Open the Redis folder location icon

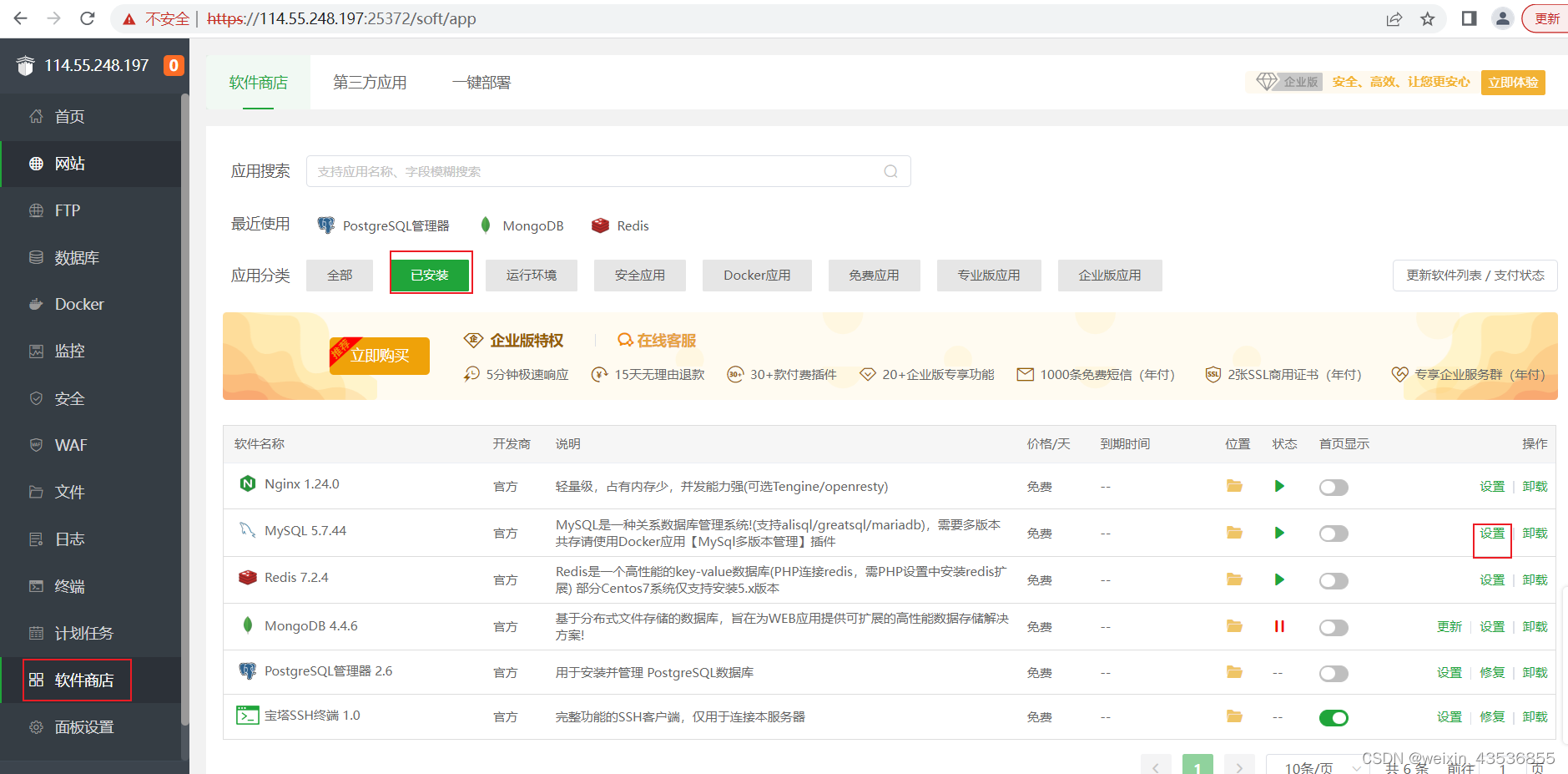tap(1235, 579)
